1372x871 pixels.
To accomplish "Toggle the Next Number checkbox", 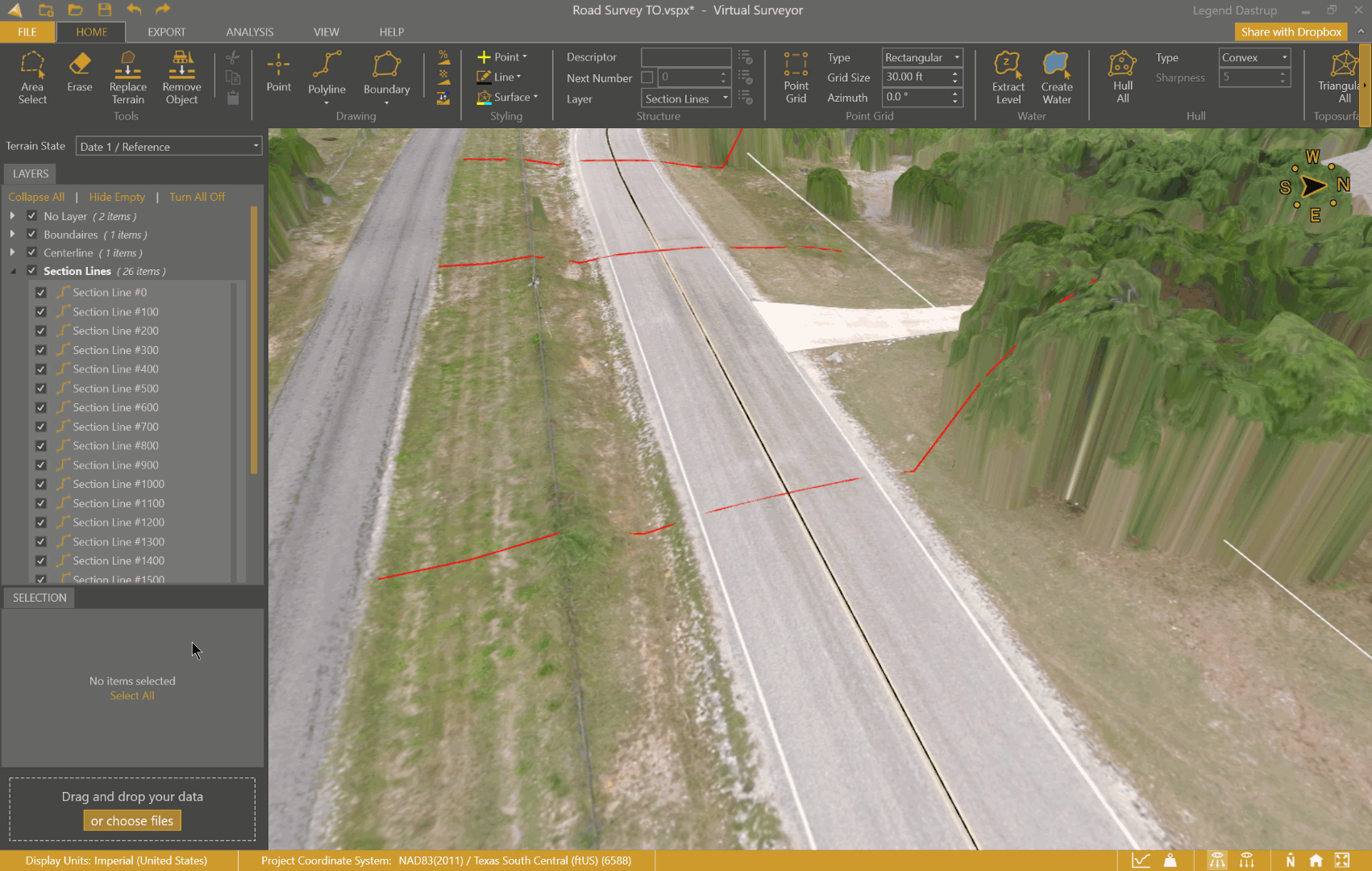I will click(647, 77).
